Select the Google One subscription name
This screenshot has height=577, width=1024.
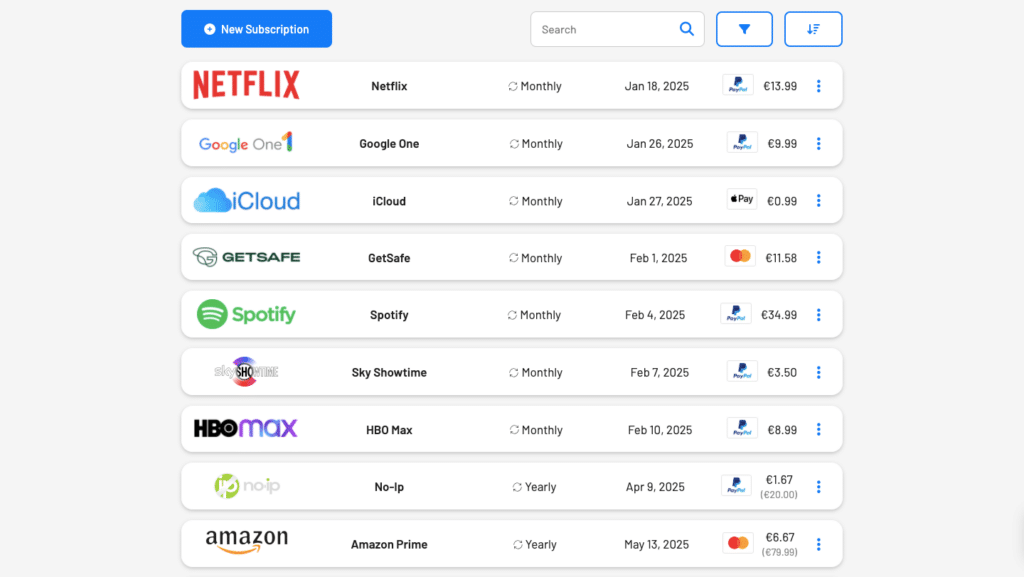click(389, 144)
